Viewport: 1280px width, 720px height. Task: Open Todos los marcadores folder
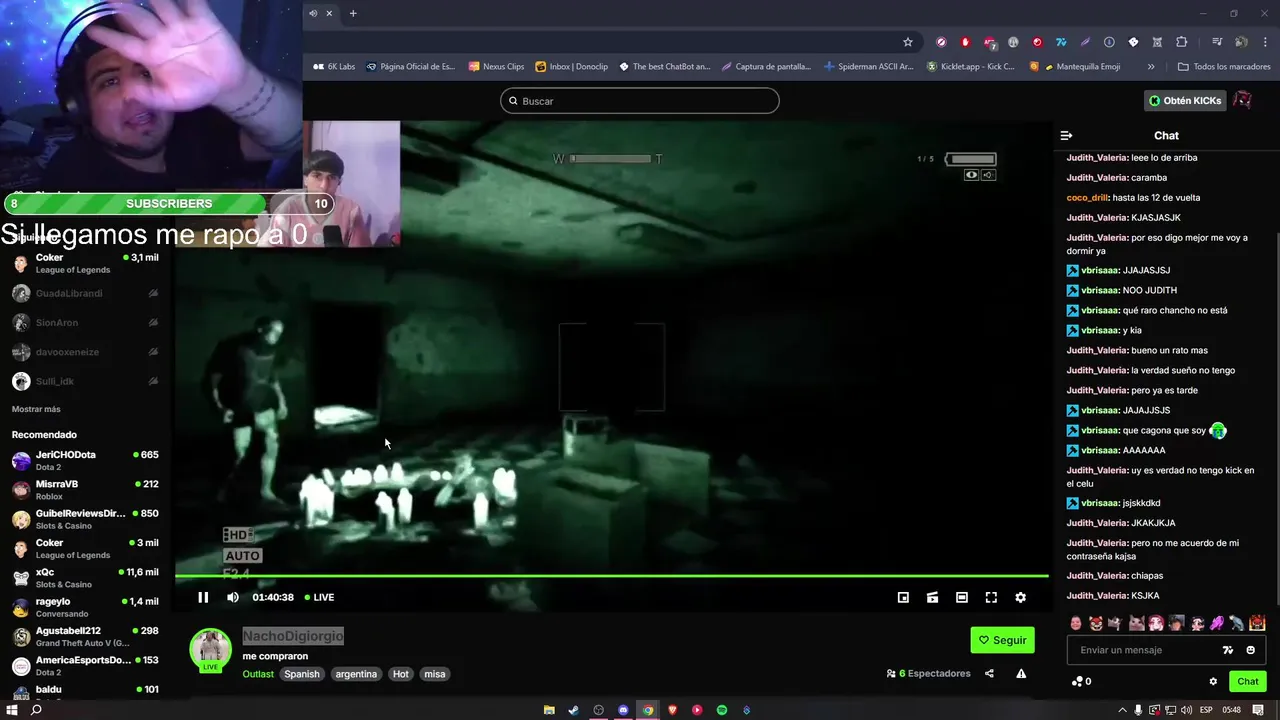pyautogui.click(x=1224, y=67)
